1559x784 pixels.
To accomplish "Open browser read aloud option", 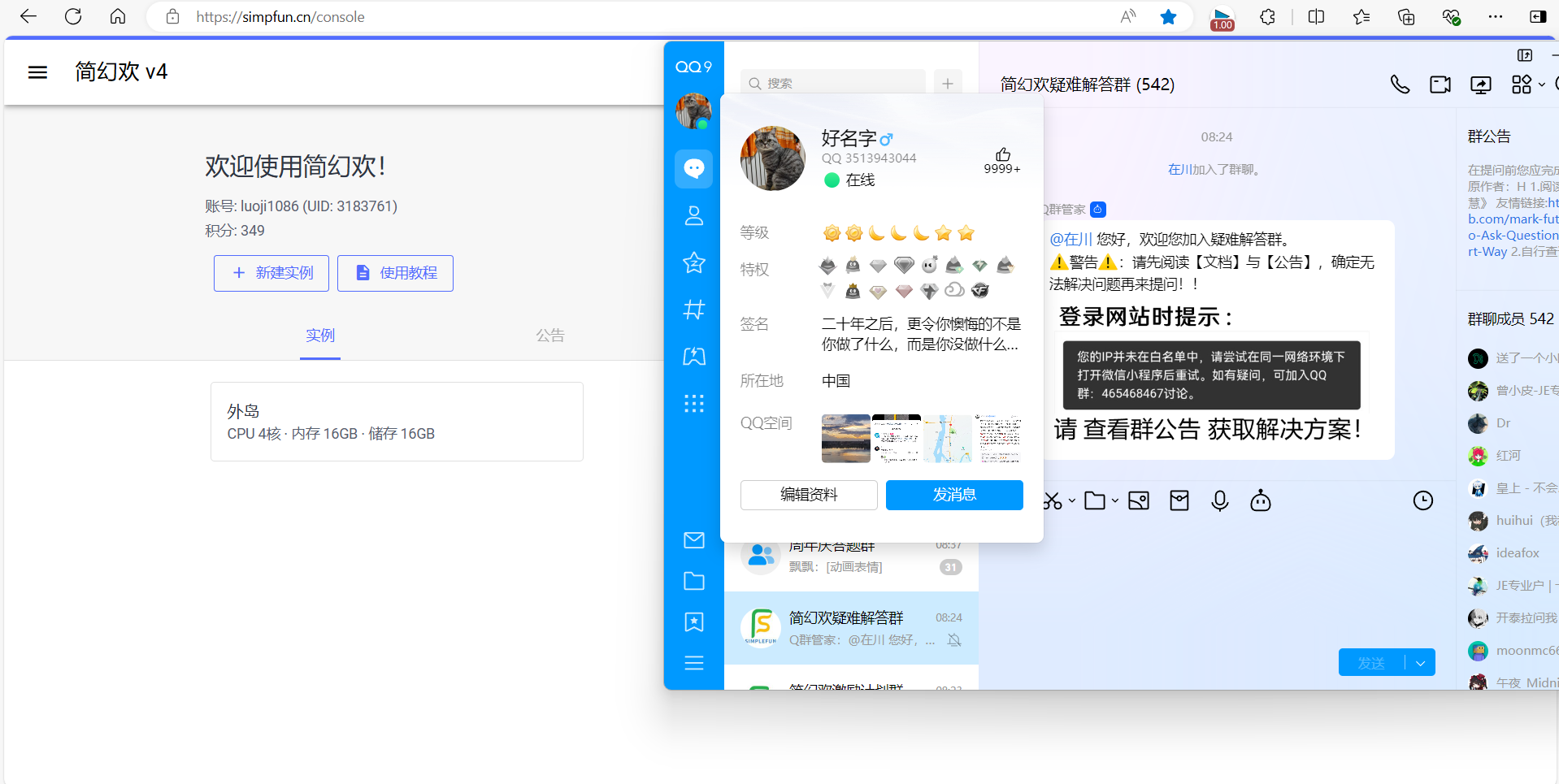I will [1128, 16].
